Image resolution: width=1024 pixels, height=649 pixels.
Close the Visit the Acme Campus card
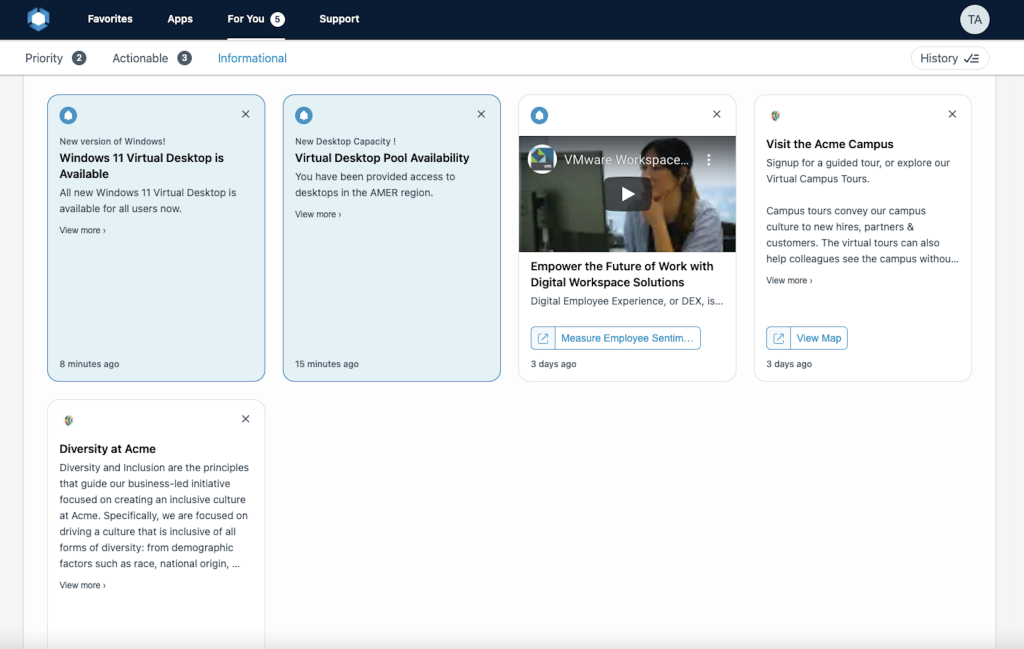coord(952,114)
